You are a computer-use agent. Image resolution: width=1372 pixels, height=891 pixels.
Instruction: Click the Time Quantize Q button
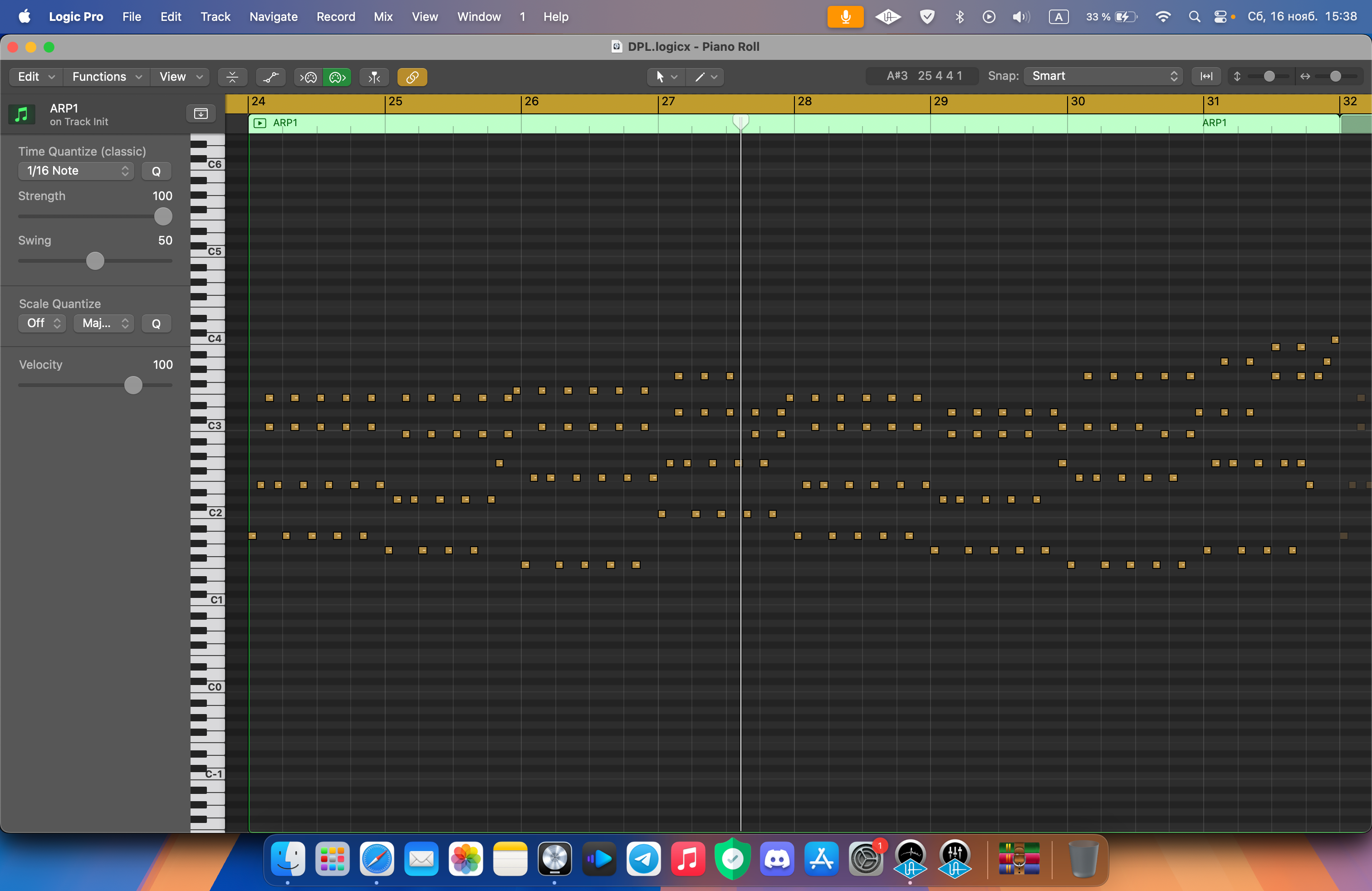tap(156, 171)
